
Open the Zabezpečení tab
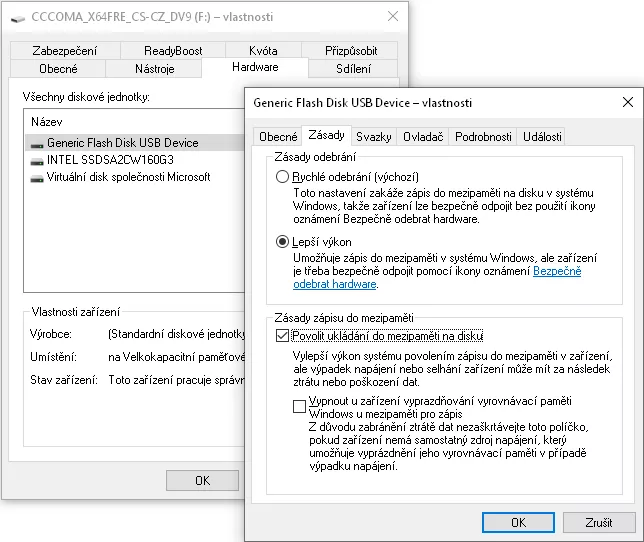64,51
